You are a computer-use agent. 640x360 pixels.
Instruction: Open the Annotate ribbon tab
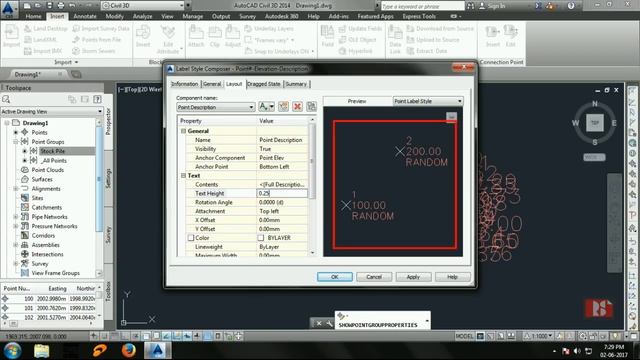[x=84, y=16]
